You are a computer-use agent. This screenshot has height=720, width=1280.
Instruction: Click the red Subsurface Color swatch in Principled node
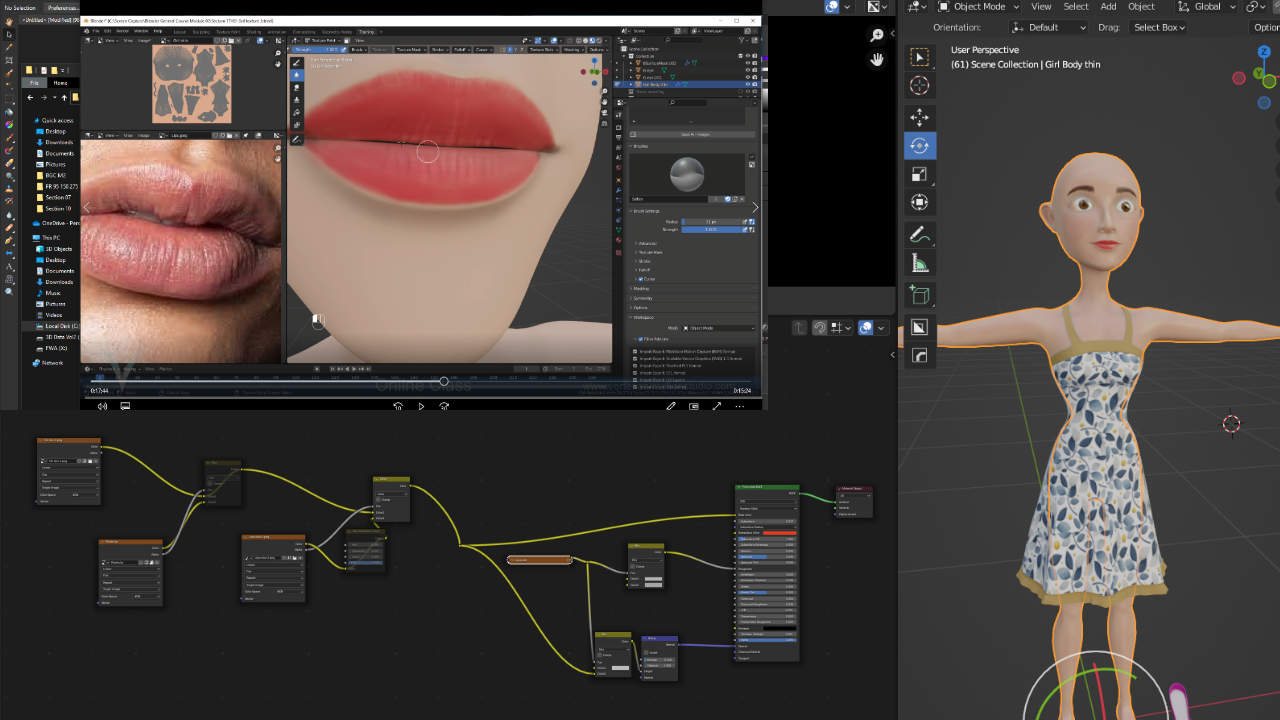780,533
